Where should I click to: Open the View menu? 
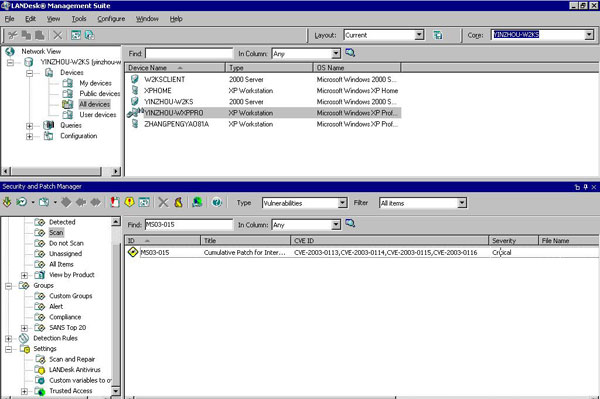coord(53,19)
